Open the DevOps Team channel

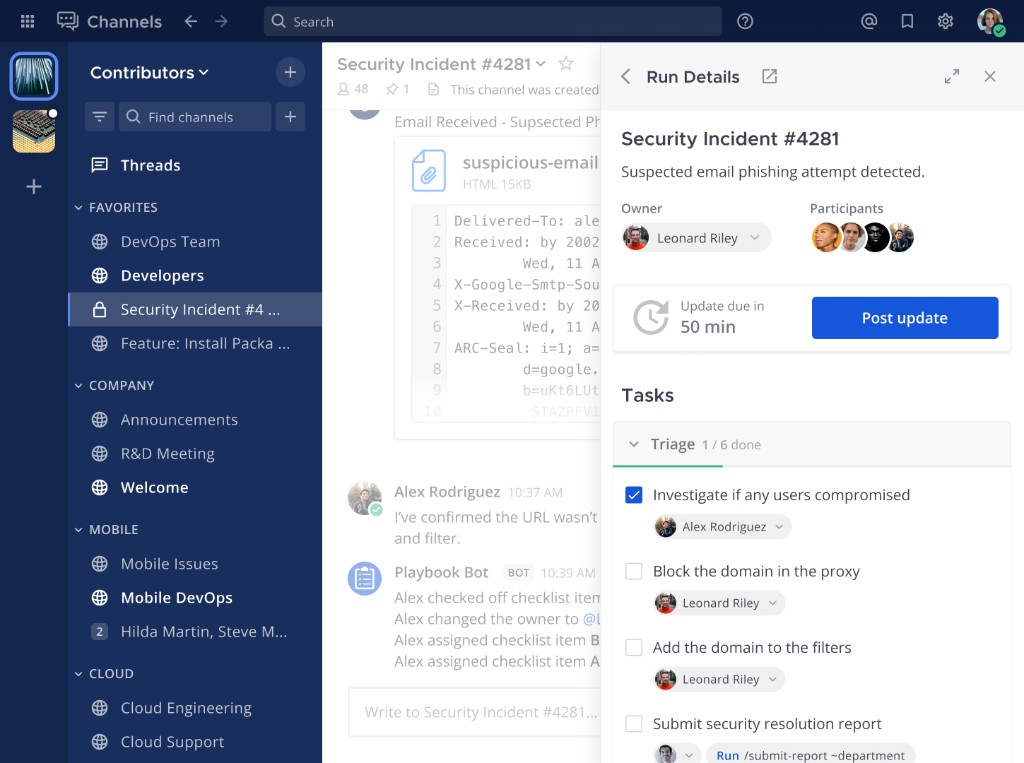point(195,242)
